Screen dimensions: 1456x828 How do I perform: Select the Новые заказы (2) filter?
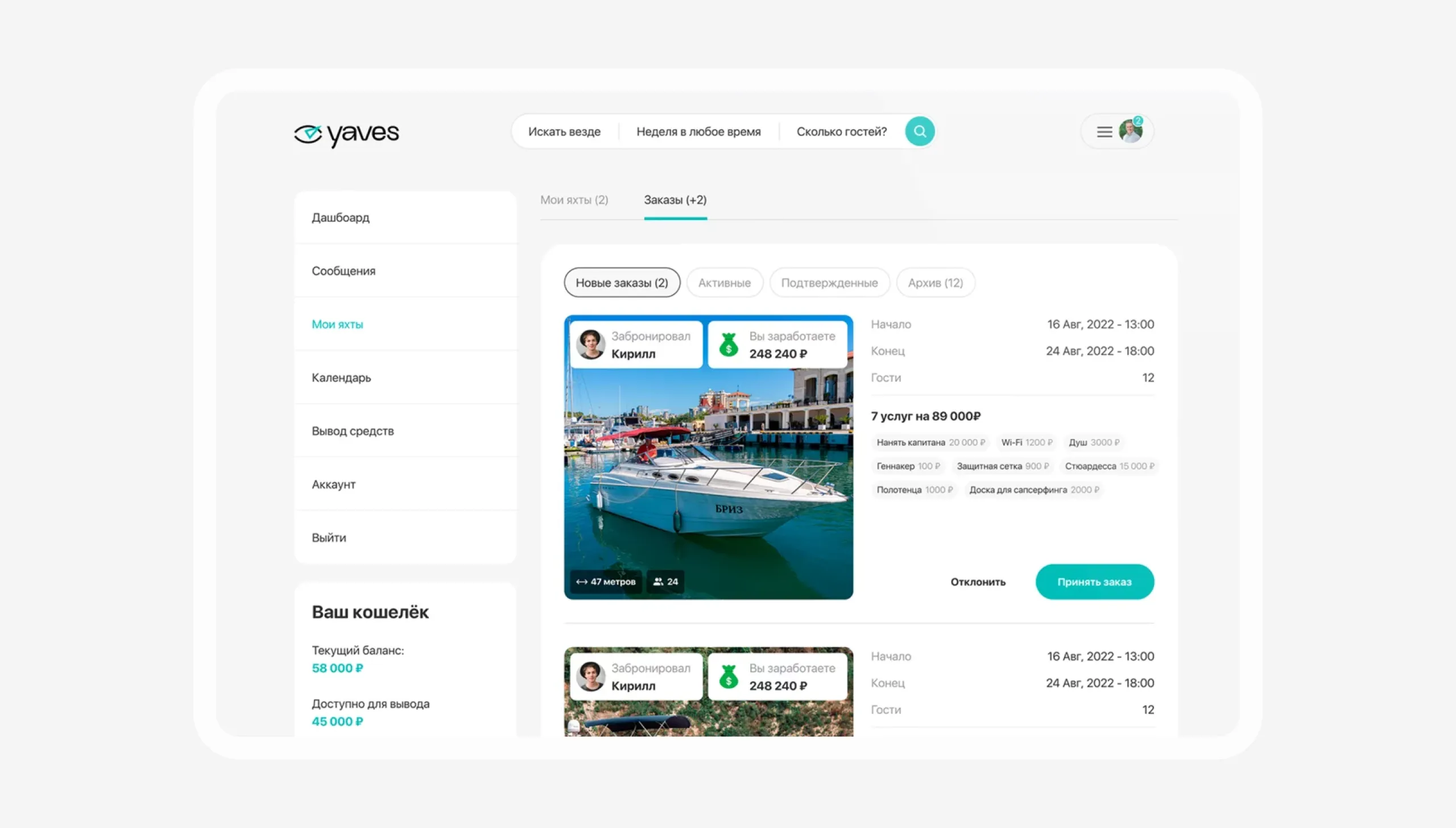pyautogui.click(x=622, y=283)
